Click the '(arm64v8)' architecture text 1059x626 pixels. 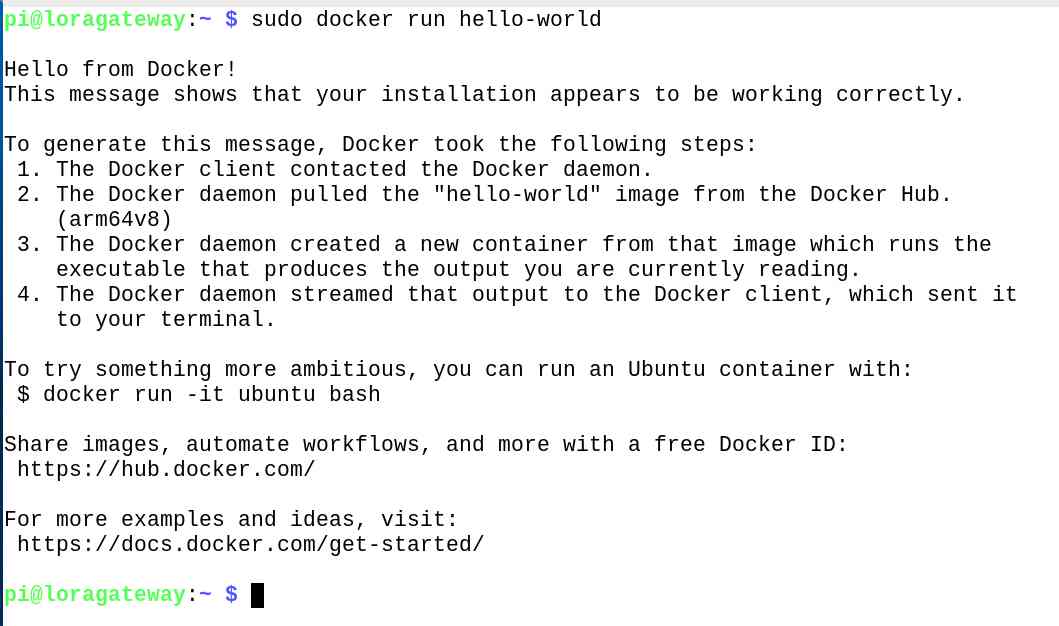[114, 219]
